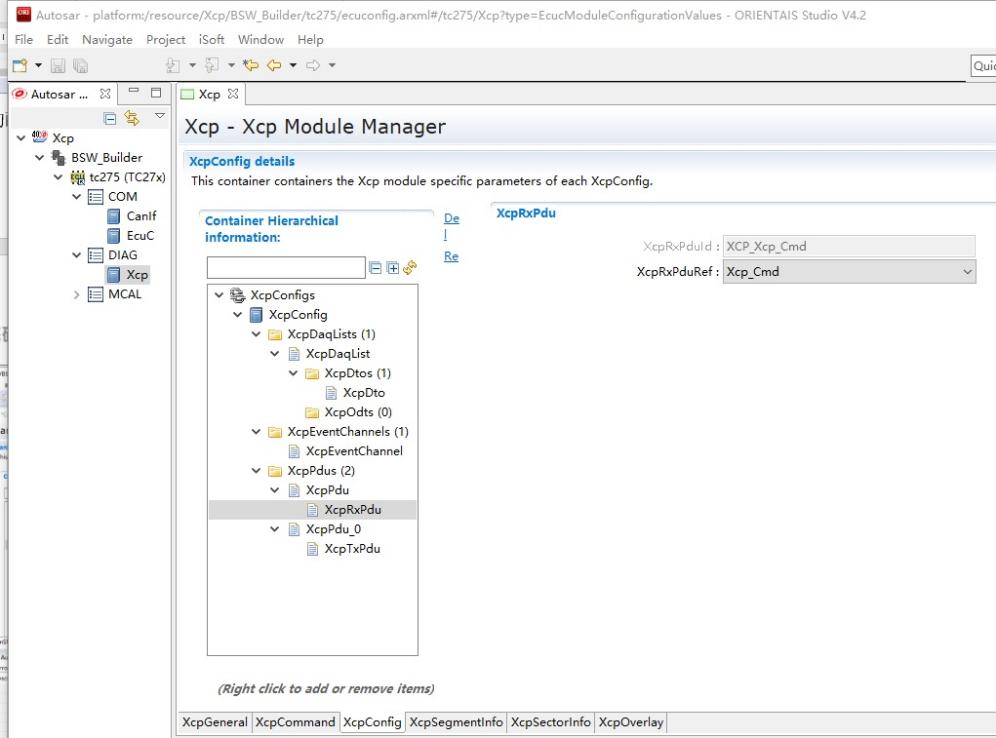Switch to the XcpSegmentInfo tab
The height and width of the screenshot is (738, 996).
(x=456, y=722)
